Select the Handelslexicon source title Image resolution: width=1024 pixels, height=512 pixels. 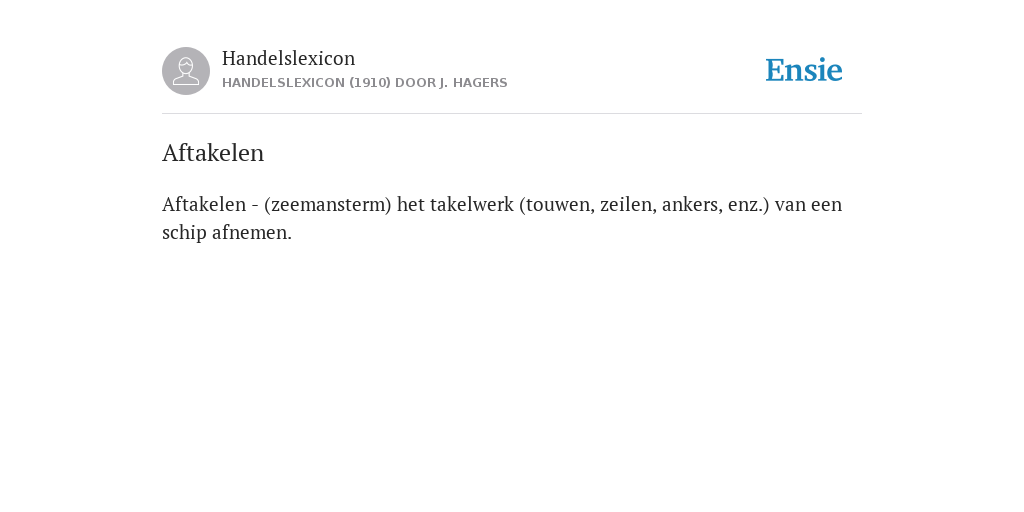tap(289, 58)
